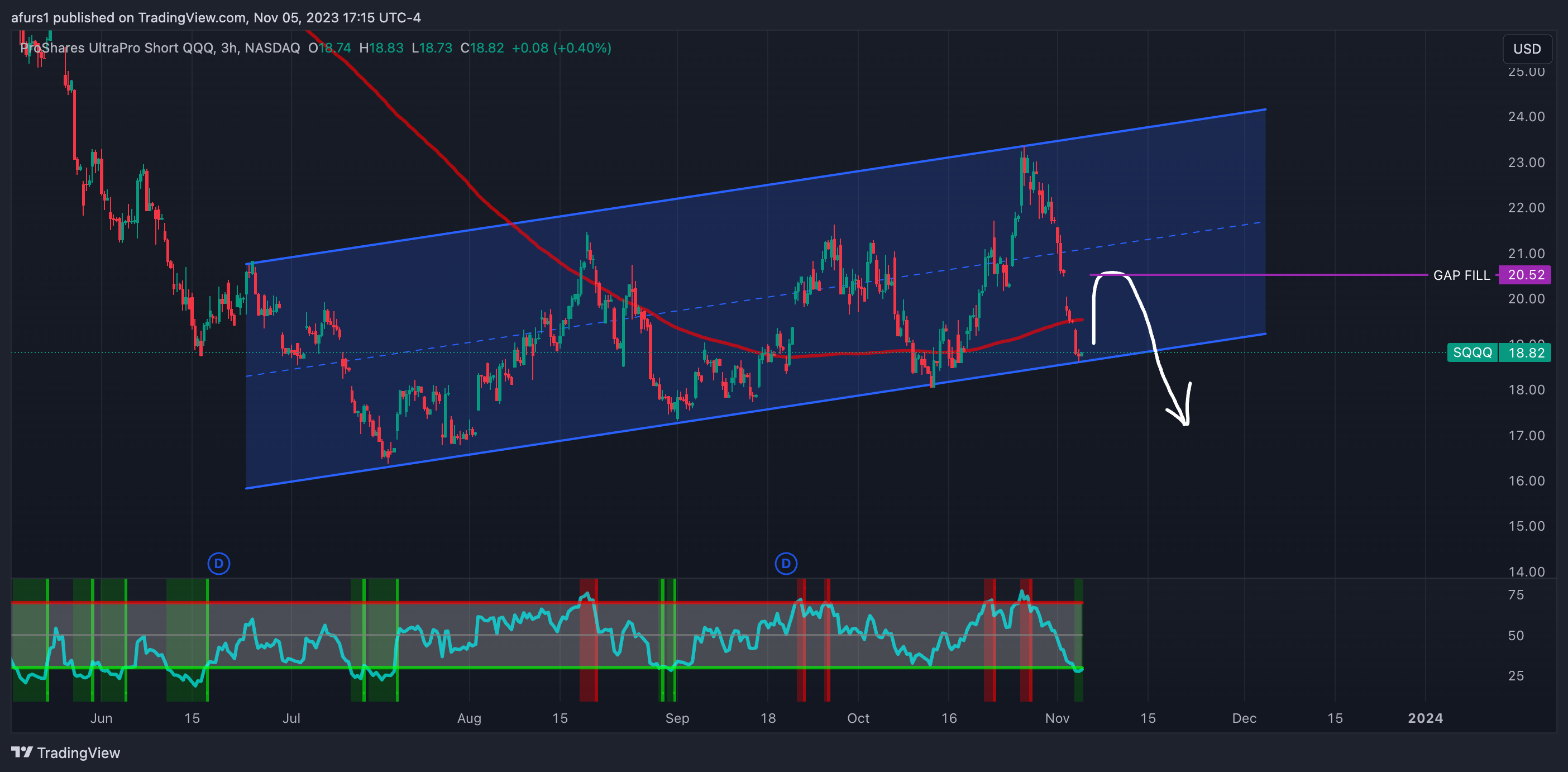Click the Jun date axis label
The image size is (1568, 772).
pyautogui.click(x=101, y=718)
